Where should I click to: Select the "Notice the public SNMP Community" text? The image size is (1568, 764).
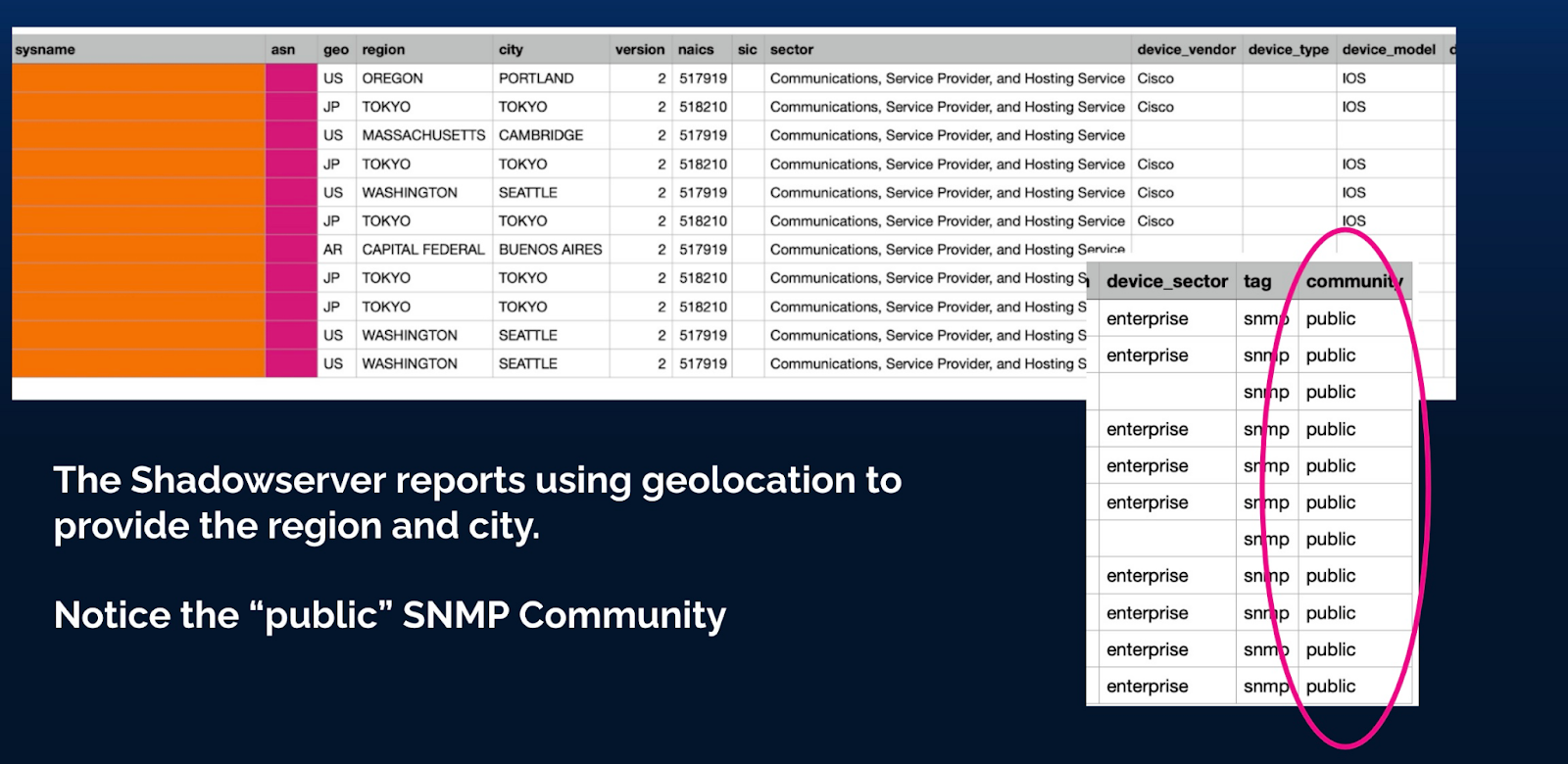pos(390,615)
